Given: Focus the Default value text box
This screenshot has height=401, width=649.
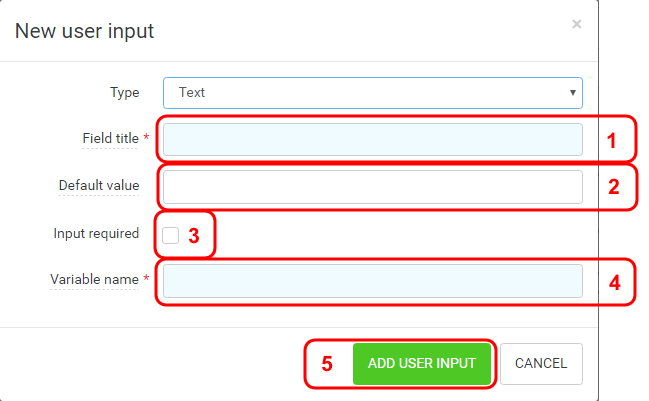Looking at the screenshot, I should [x=372, y=186].
